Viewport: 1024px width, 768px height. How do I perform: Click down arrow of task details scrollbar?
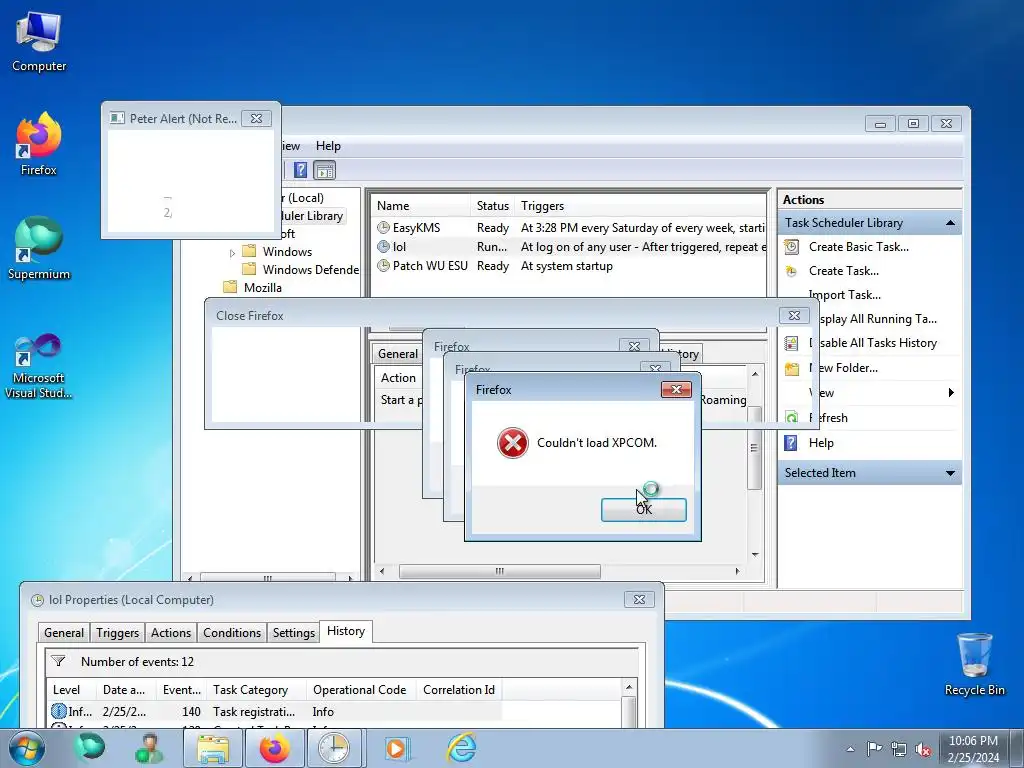[x=755, y=555]
